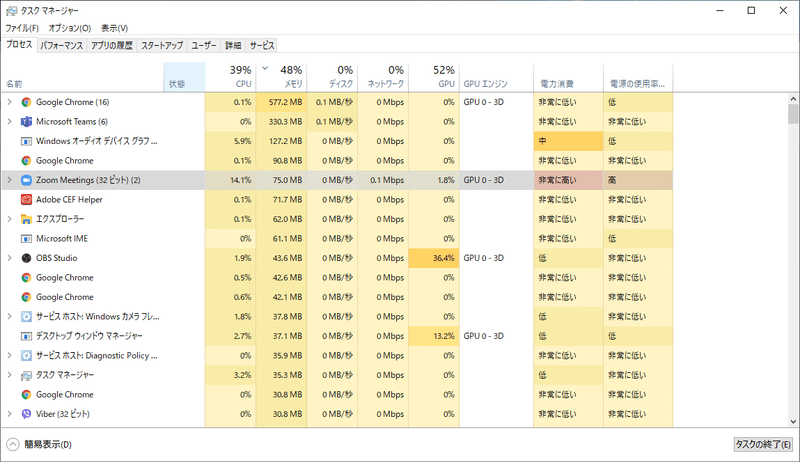Image resolution: width=800 pixels, height=462 pixels.
Task: Switch to the ユーザー tab
Action: pyautogui.click(x=204, y=45)
